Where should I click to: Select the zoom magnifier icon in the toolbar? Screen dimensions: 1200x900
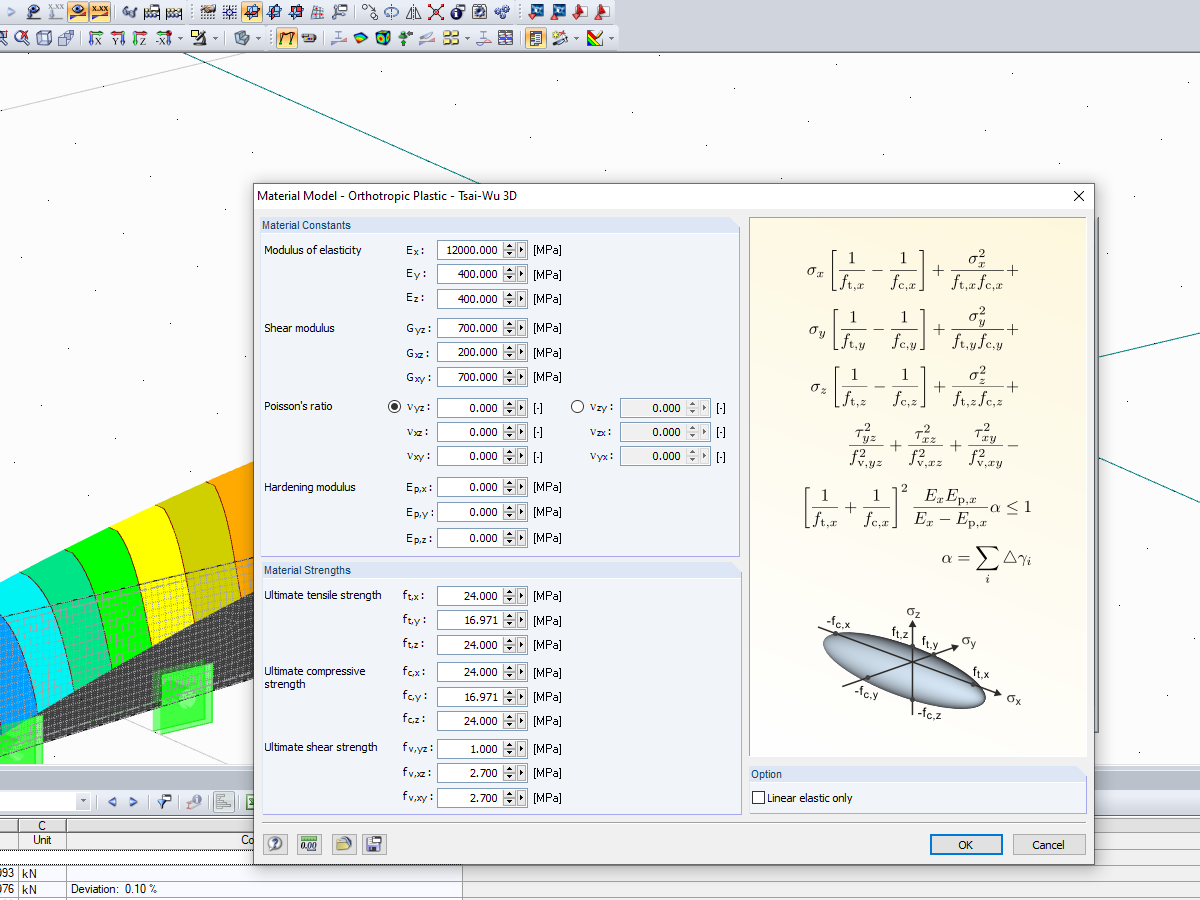(x=22, y=38)
